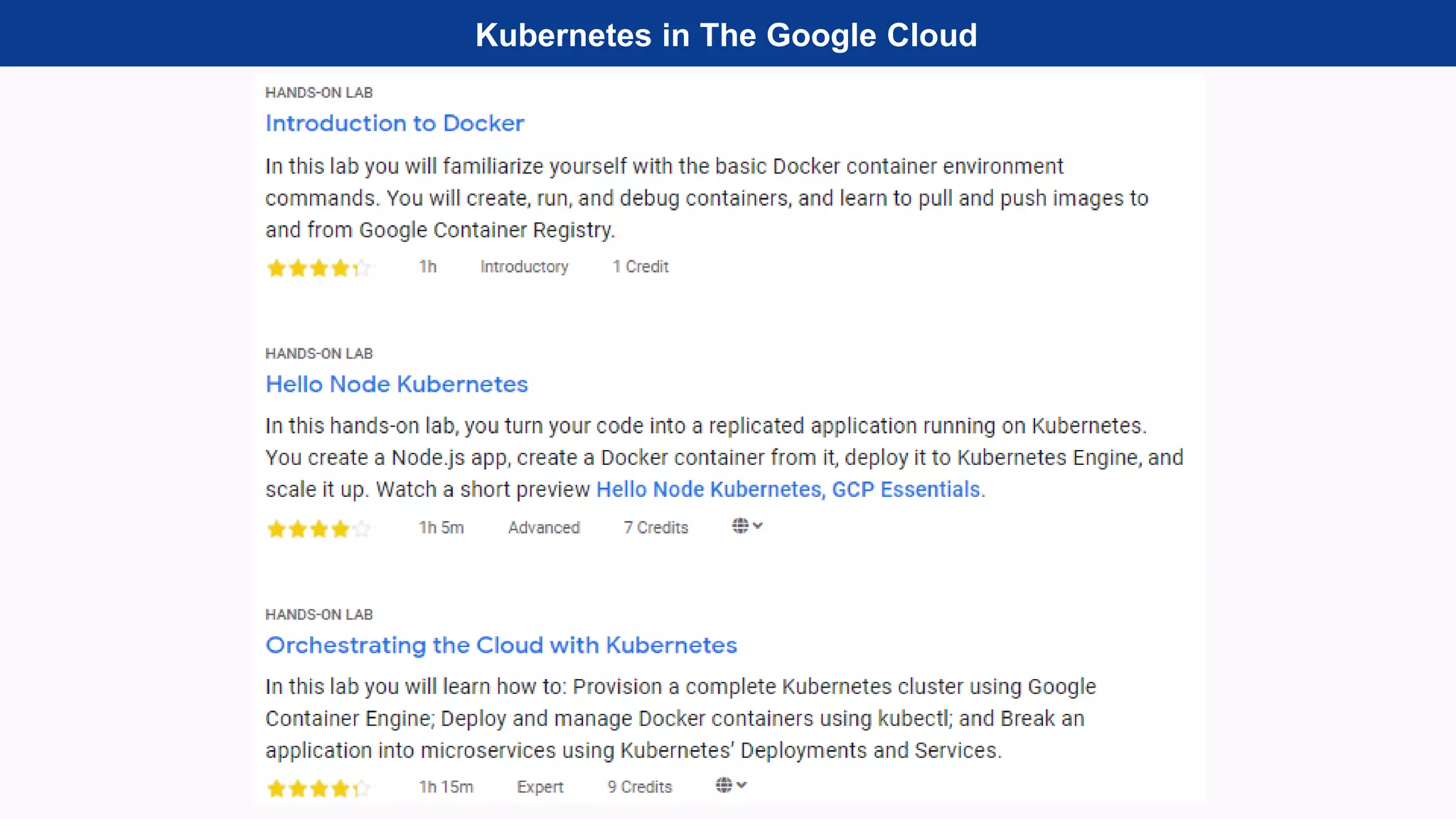Expand the language chevron next to 7 Credits
Screen dimensions: 1456x819
point(758,525)
